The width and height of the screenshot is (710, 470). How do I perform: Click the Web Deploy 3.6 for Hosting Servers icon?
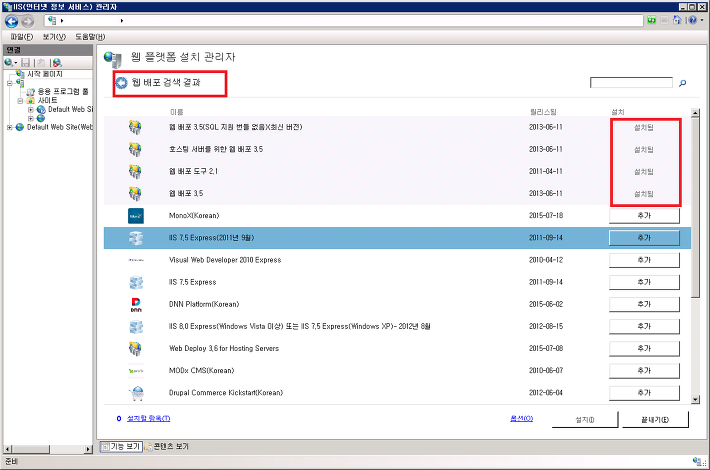click(x=135, y=349)
